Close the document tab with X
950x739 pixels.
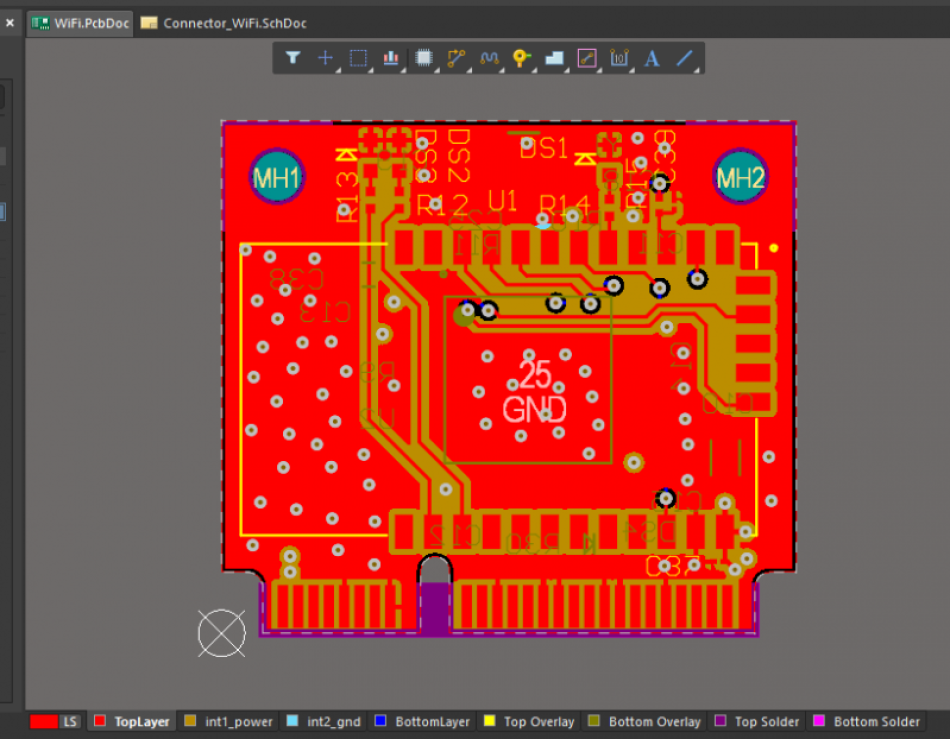coord(10,23)
